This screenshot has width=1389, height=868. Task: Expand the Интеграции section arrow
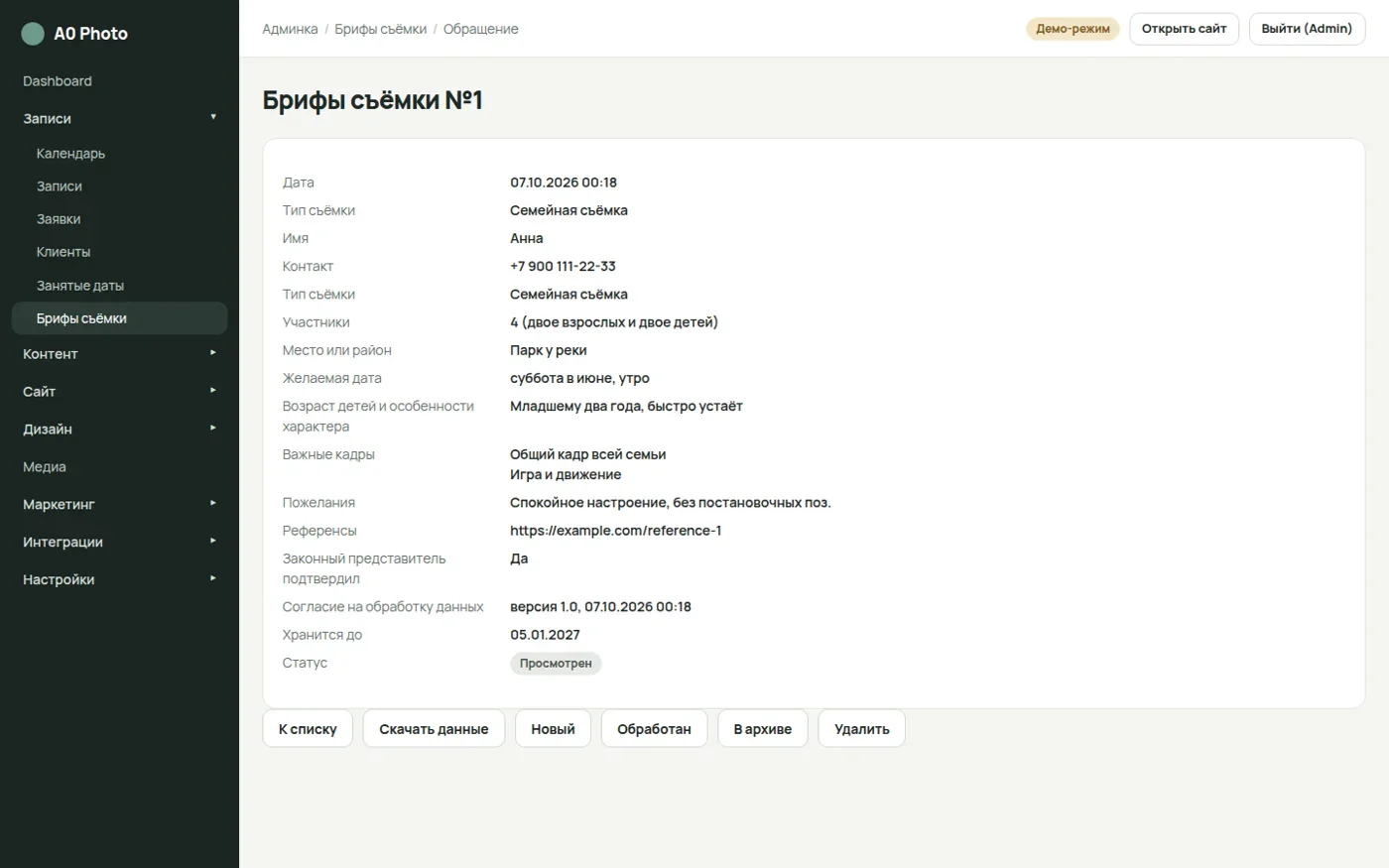click(213, 542)
